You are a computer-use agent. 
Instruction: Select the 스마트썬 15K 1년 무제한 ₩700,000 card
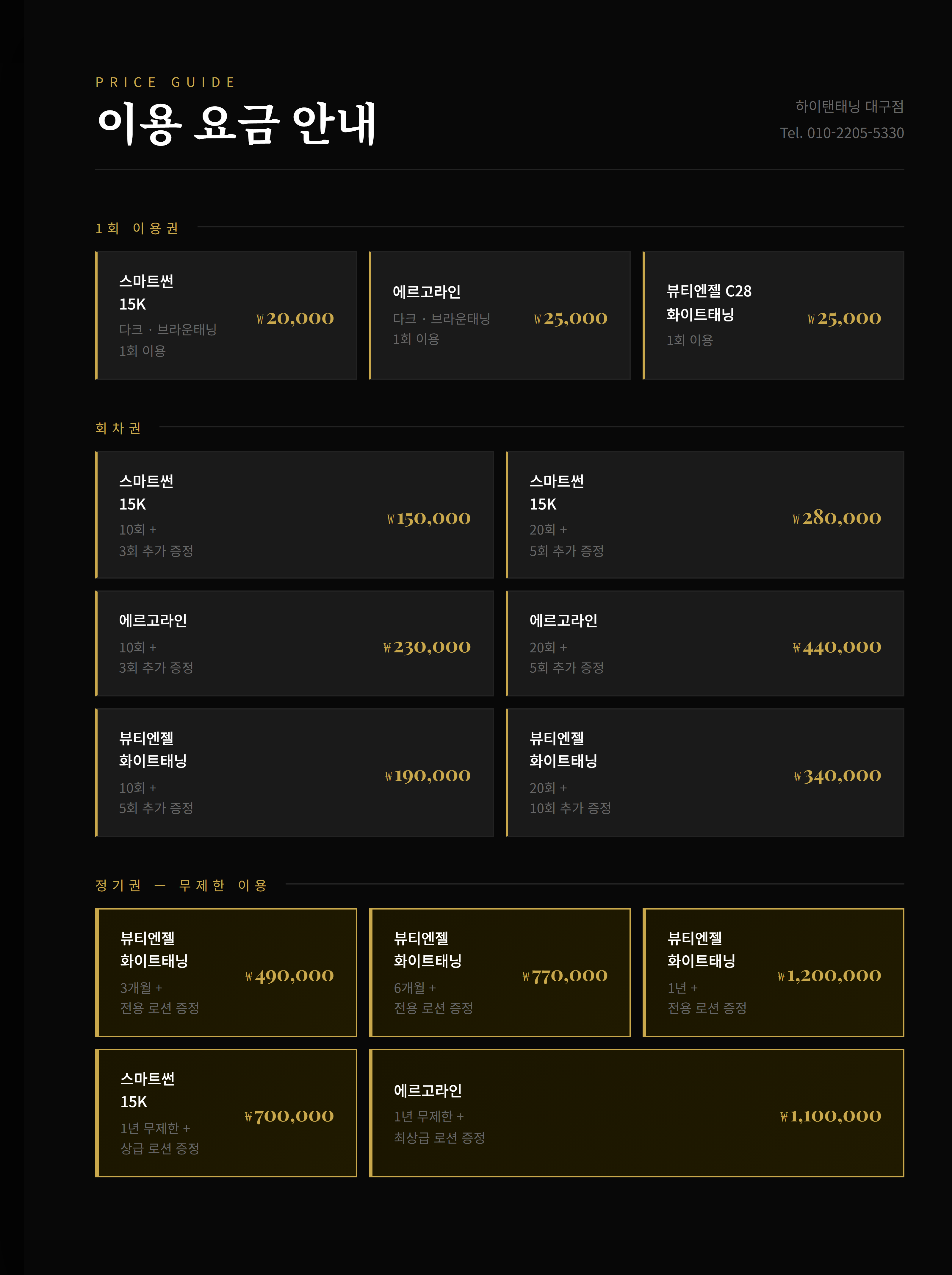point(226,1113)
